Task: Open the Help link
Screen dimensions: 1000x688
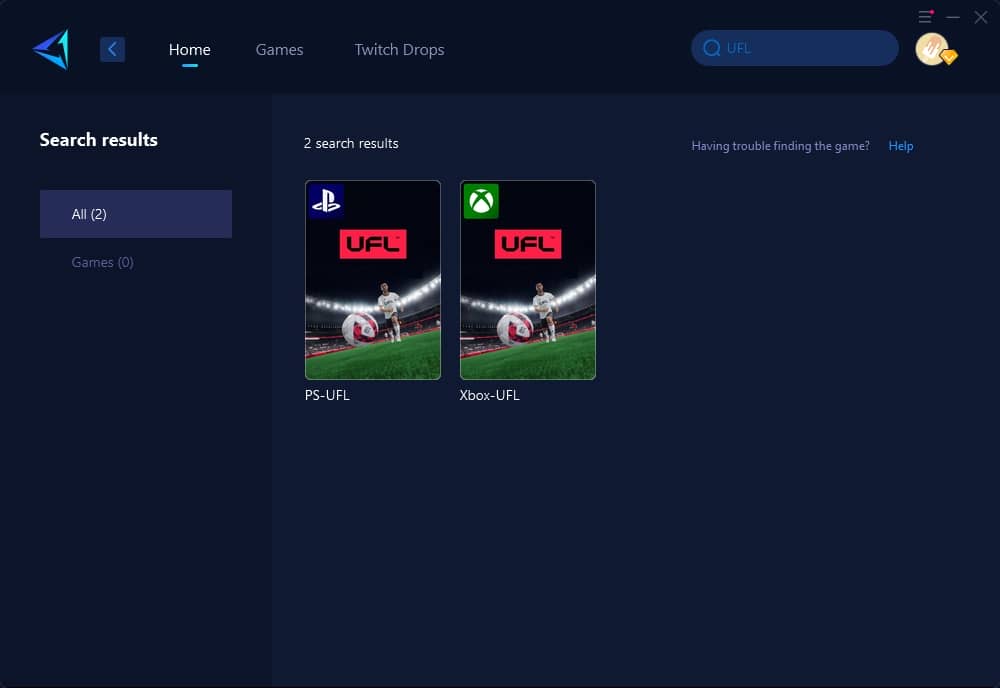Action: coord(900,146)
